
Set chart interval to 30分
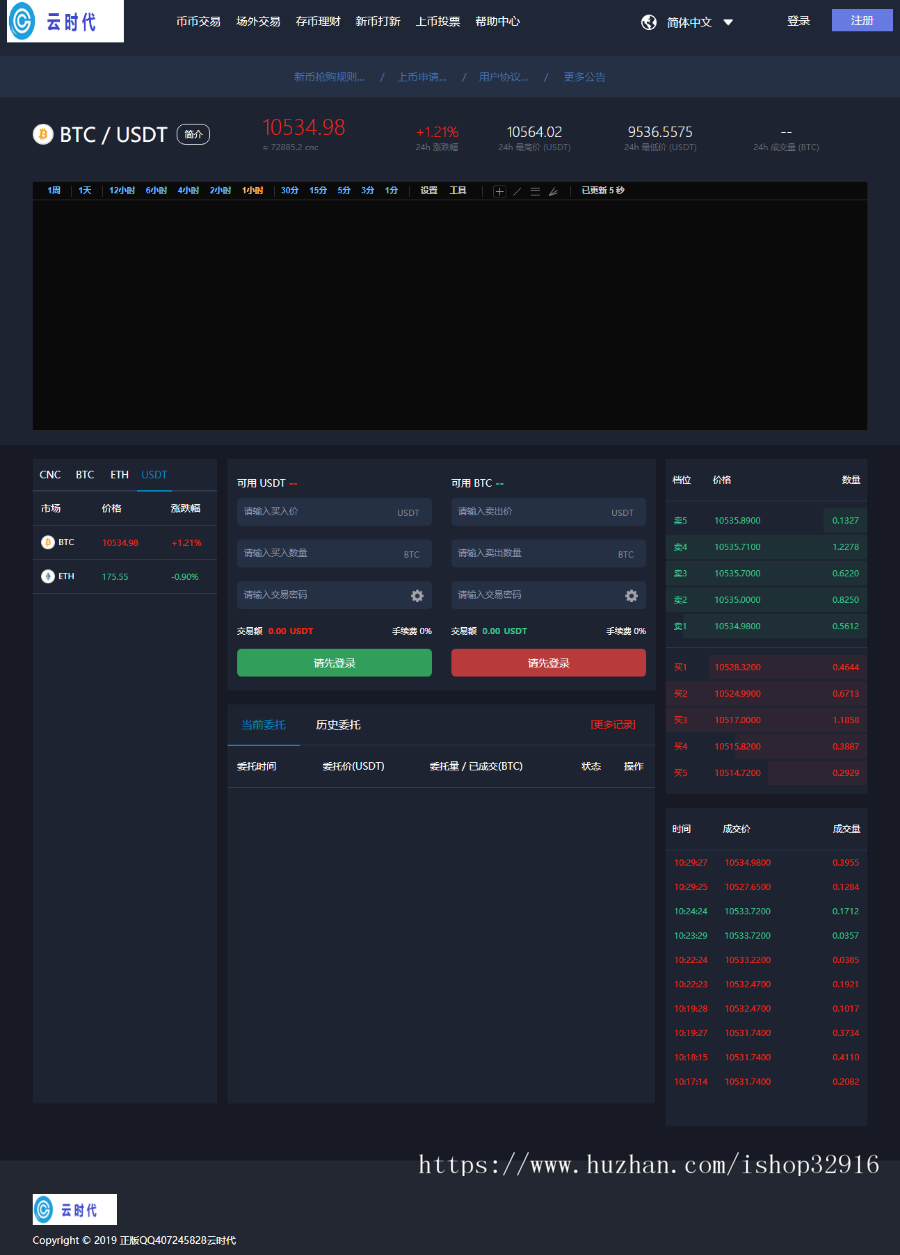click(290, 190)
